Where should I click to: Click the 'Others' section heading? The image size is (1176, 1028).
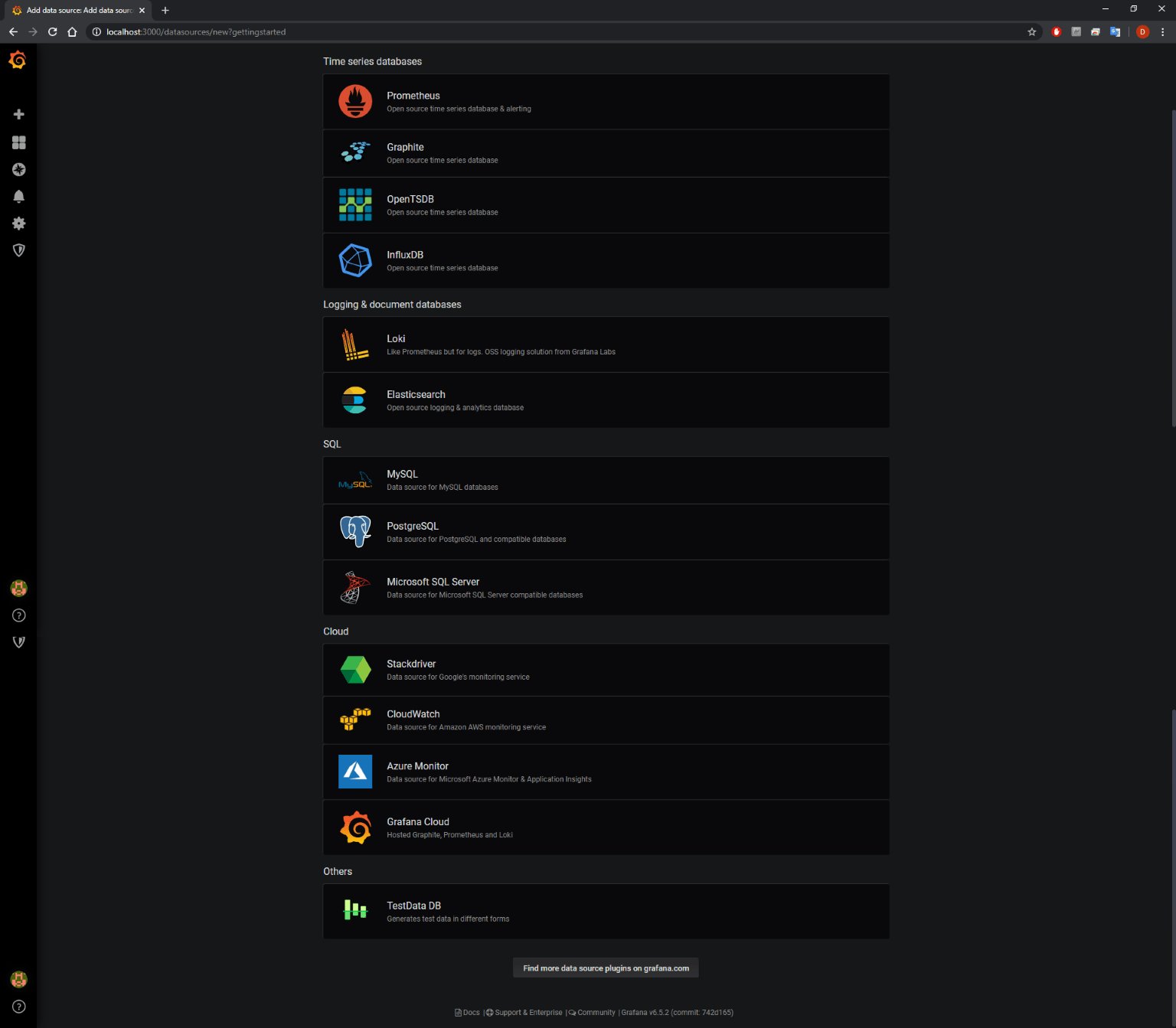pos(338,871)
